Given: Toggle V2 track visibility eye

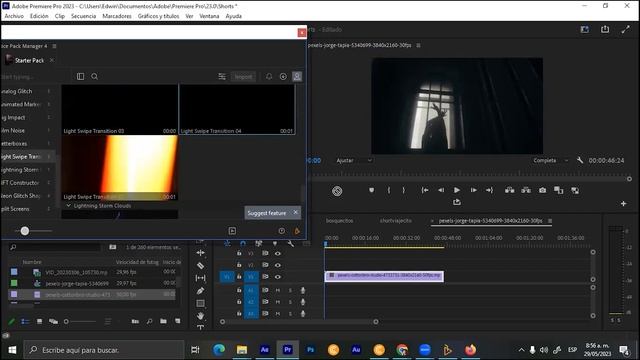Looking at the screenshot, I should pyautogui.click(x=278, y=265).
